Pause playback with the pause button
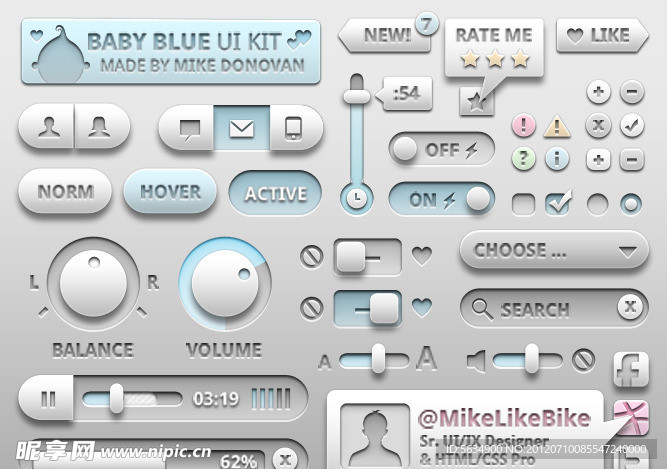This screenshot has height=469, width=667. [48, 398]
